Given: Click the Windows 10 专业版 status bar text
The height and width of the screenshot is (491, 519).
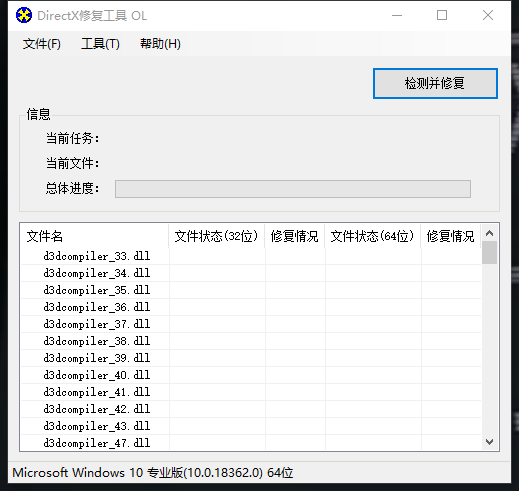Looking at the screenshot, I should [153, 473].
